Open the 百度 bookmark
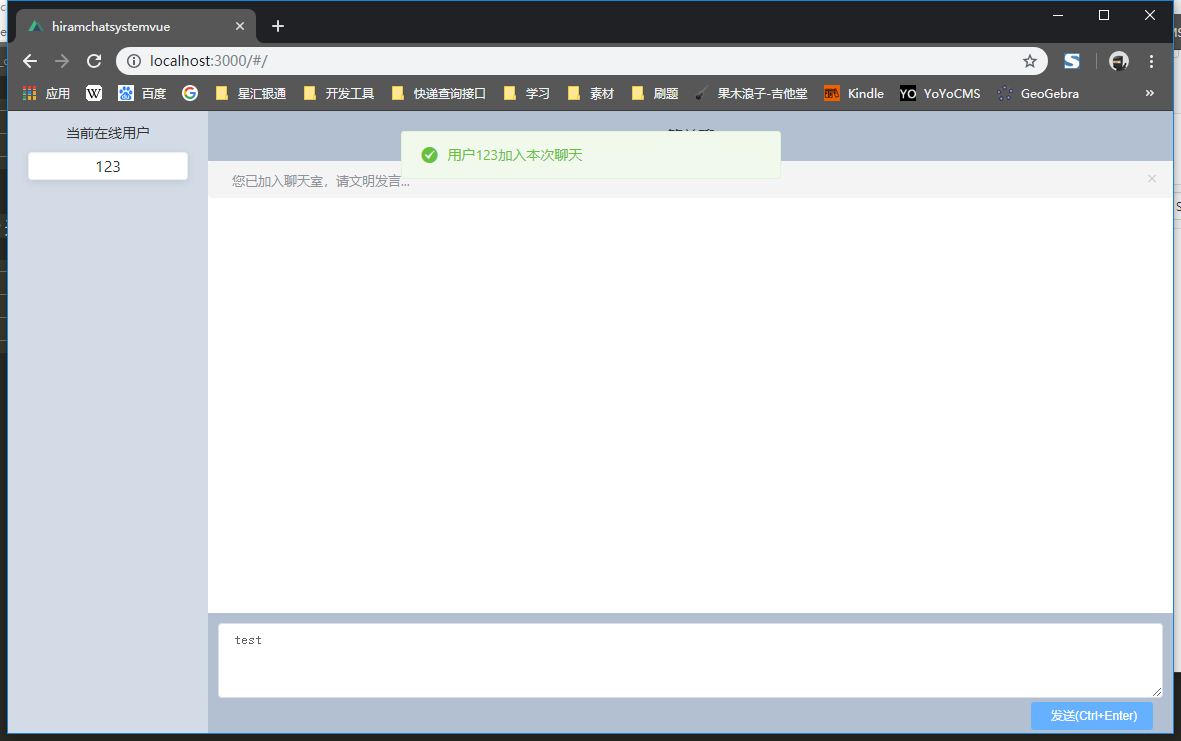1181x741 pixels. (x=142, y=93)
